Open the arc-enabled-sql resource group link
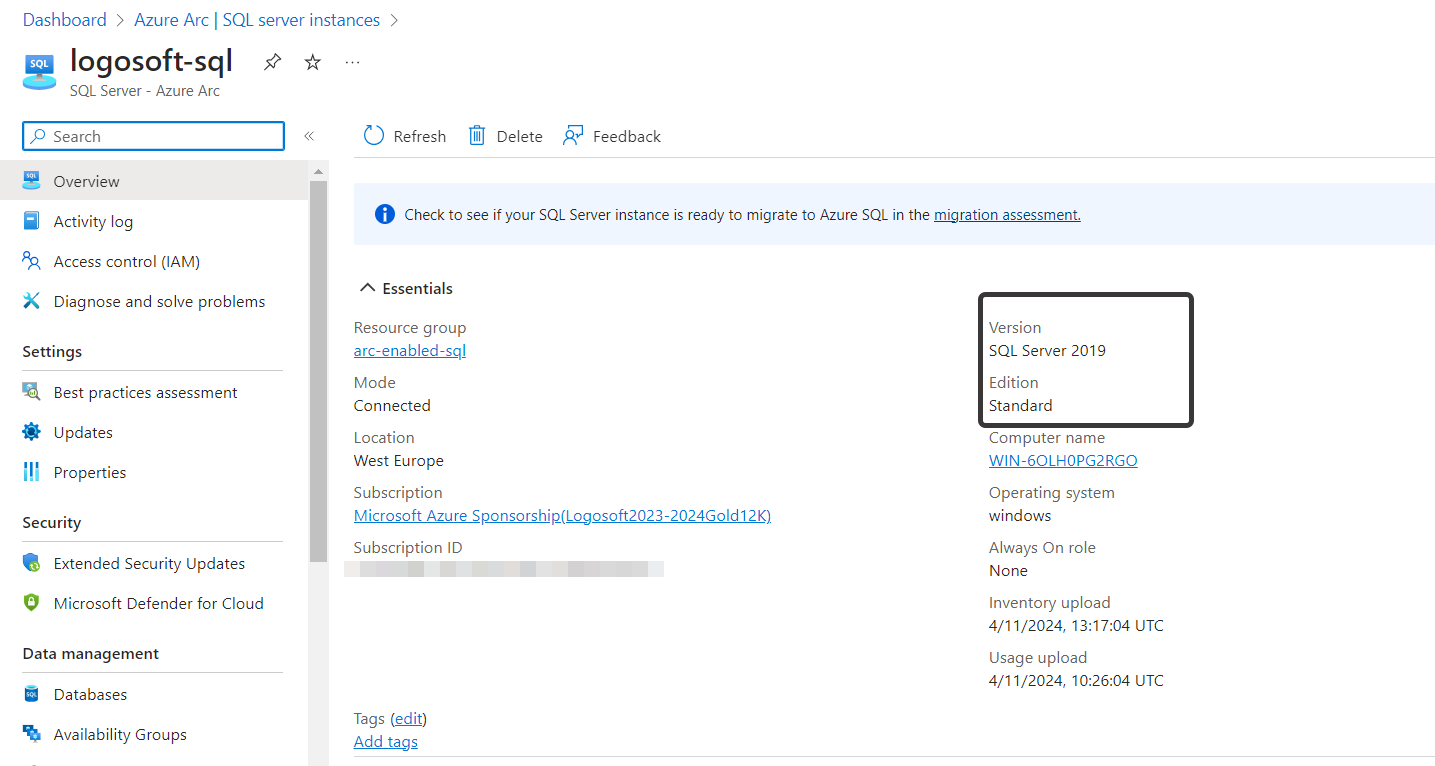The width and height of the screenshot is (1435, 766). (409, 350)
